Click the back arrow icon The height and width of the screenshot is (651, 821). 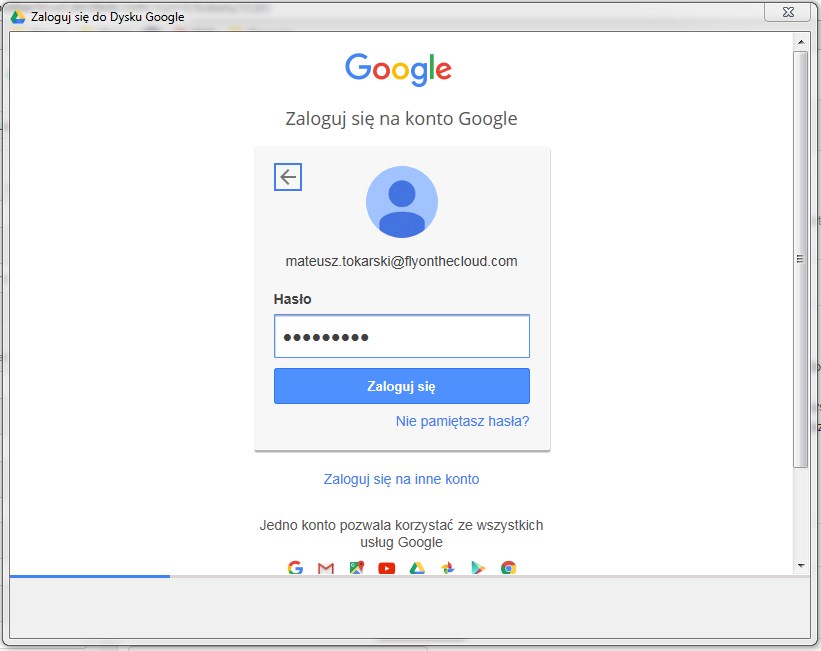(288, 177)
